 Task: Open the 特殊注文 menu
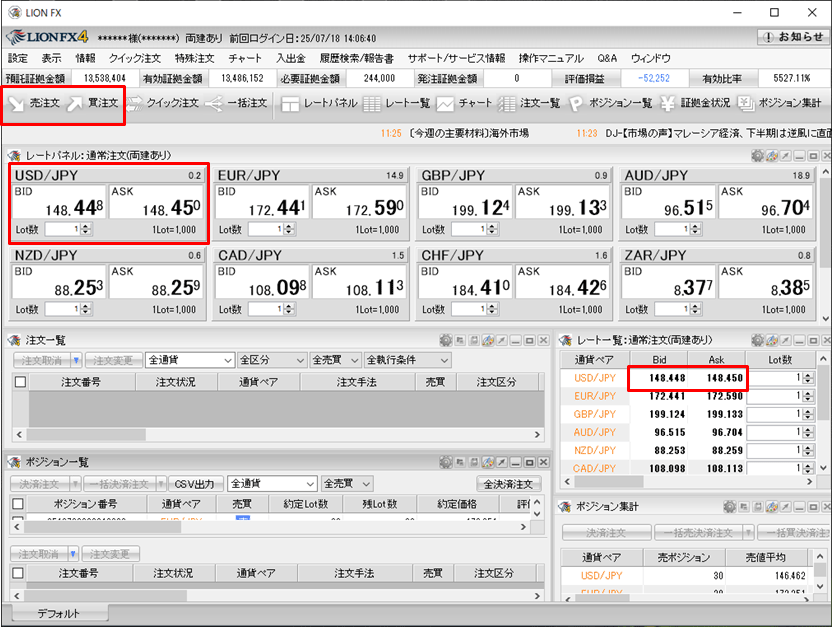(194, 59)
